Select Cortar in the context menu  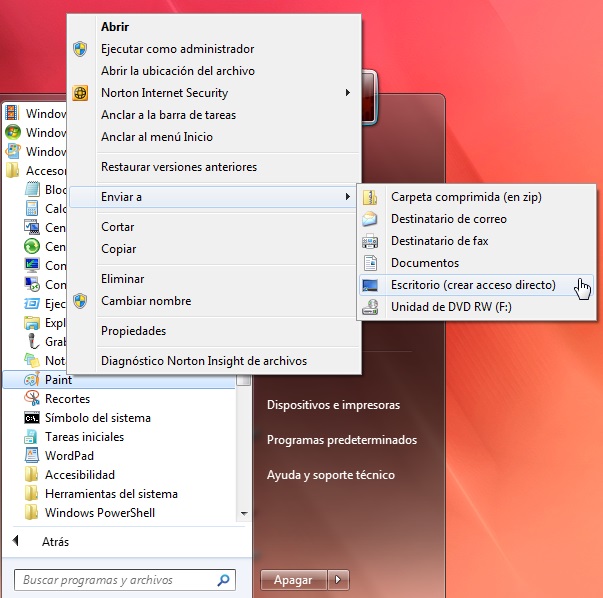pos(214,227)
